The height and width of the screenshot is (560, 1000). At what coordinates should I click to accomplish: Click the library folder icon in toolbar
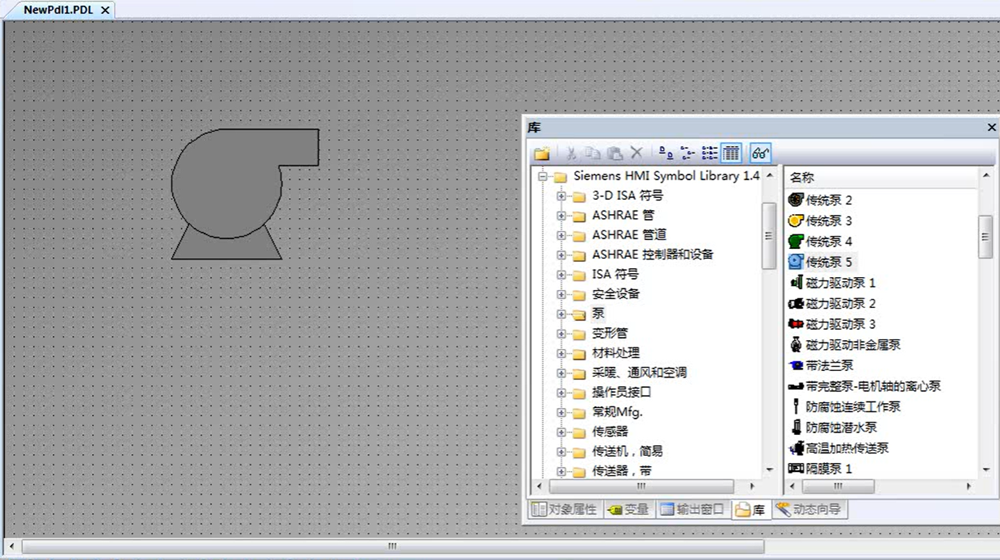click(541, 153)
